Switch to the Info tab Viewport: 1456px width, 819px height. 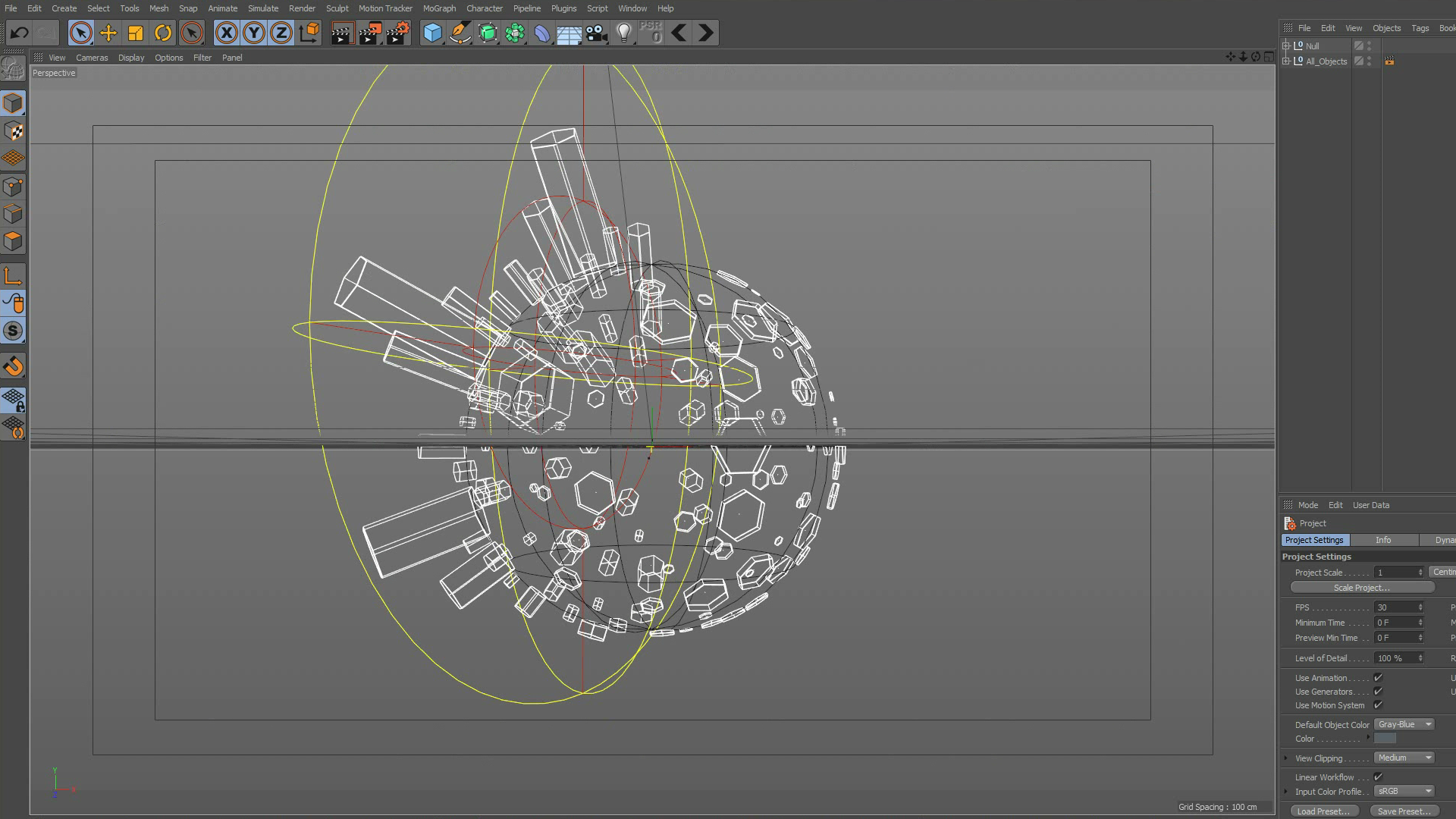[x=1383, y=540]
